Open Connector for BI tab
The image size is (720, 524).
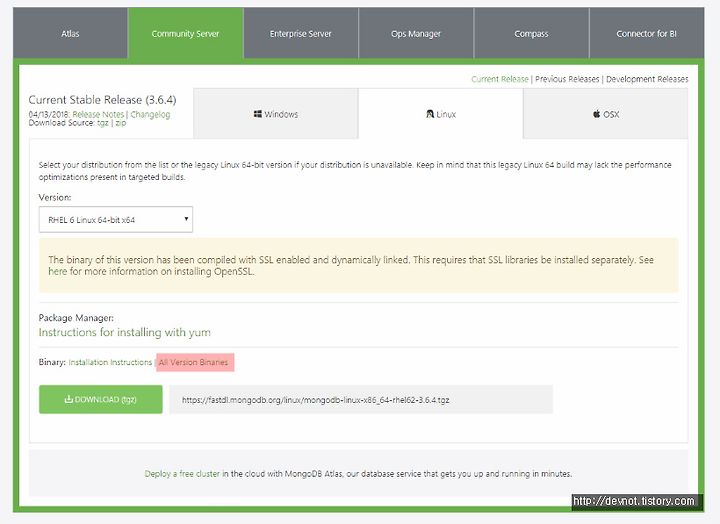pos(647,34)
